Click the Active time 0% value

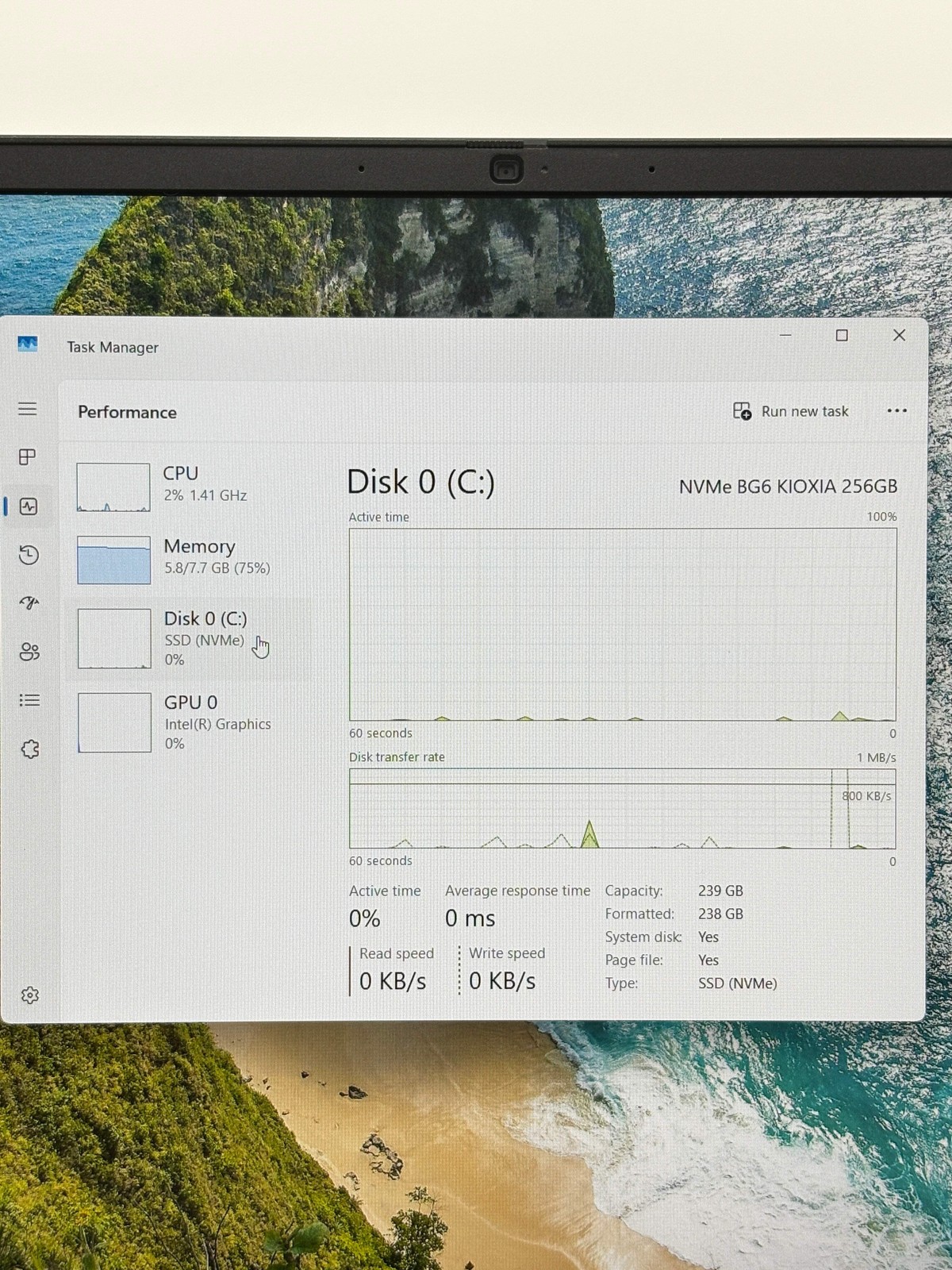point(365,918)
